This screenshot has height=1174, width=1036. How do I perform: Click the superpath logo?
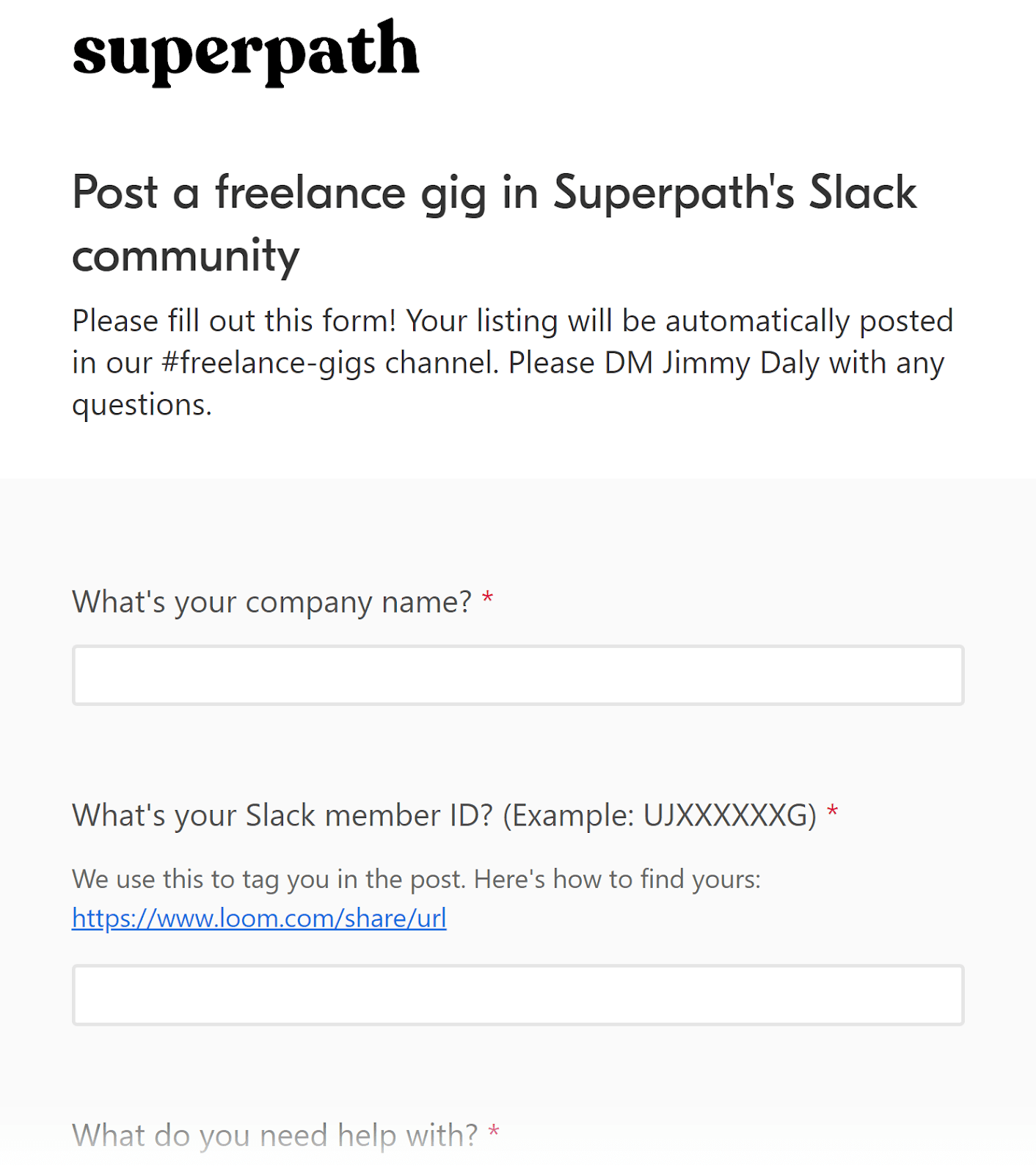click(246, 51)
